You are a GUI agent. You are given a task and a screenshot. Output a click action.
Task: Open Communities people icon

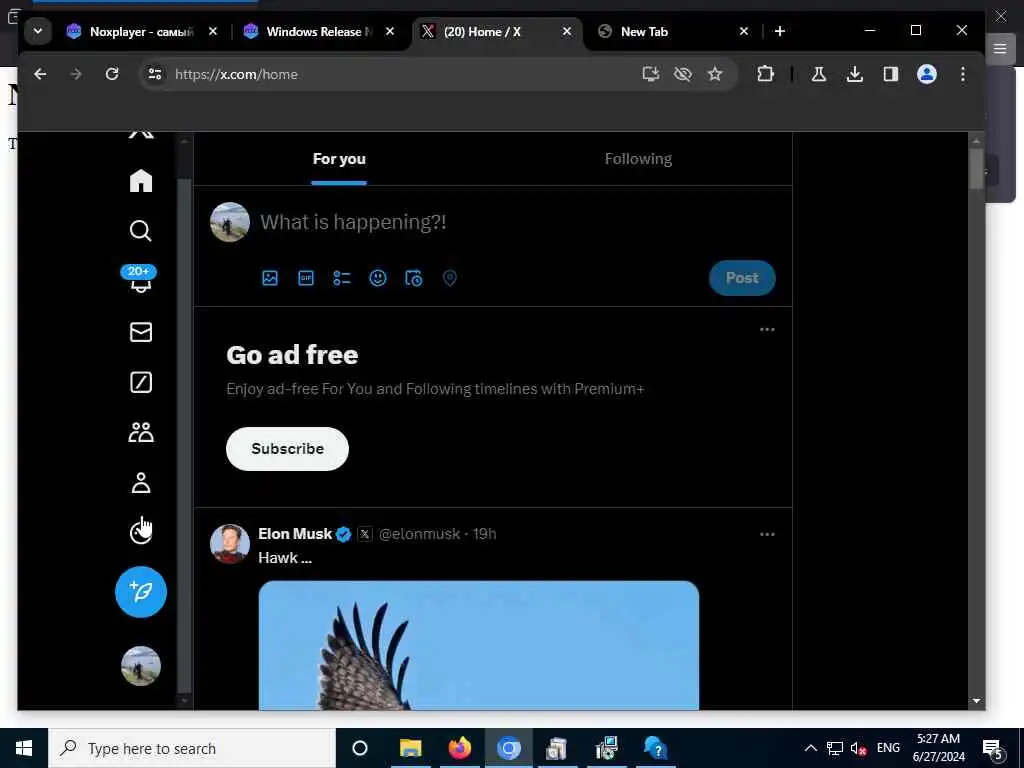(x=140, y=432)
